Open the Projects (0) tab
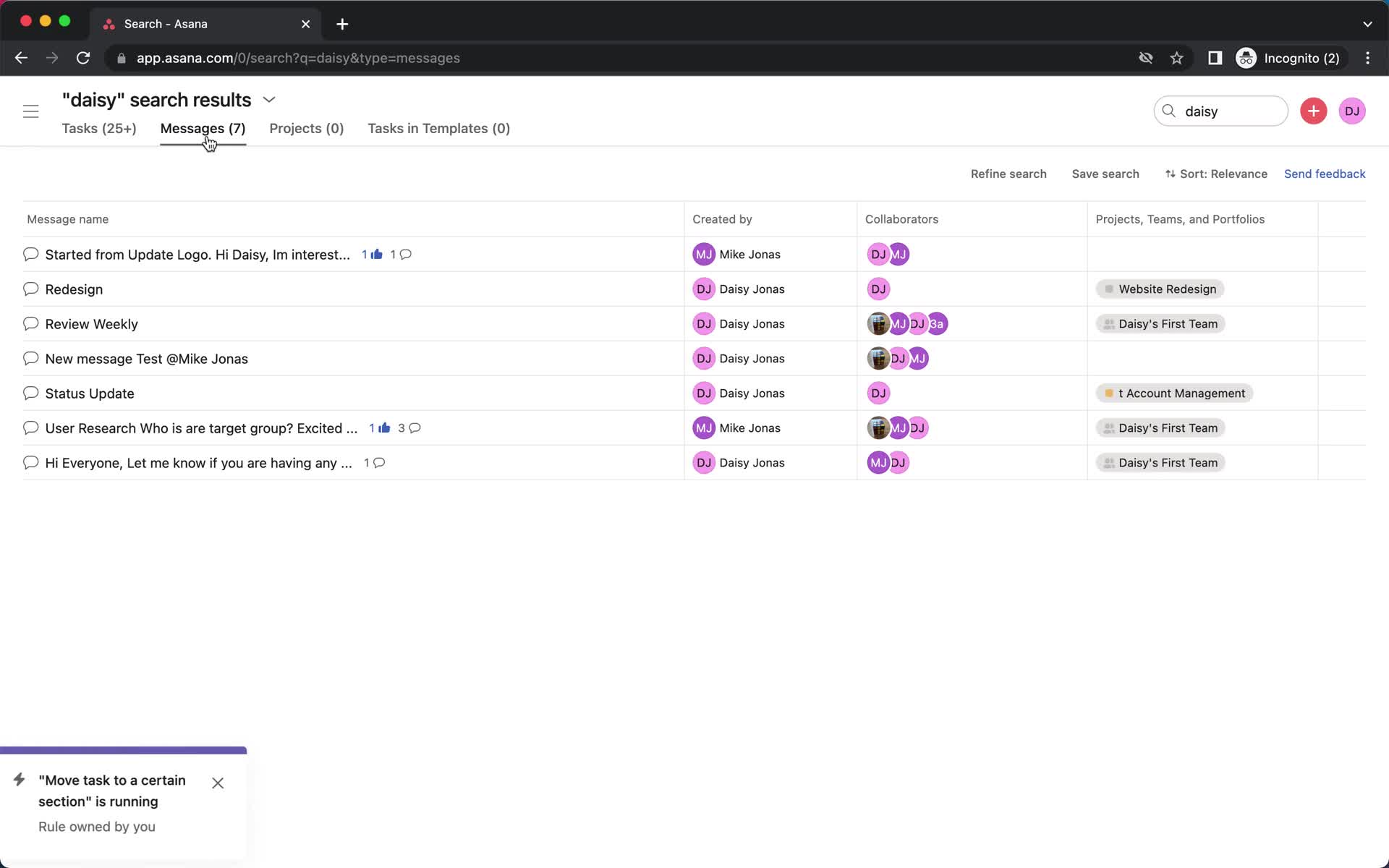Image resolution: width=1389 pixels, height=868 pixels. [x=306, y=128]
